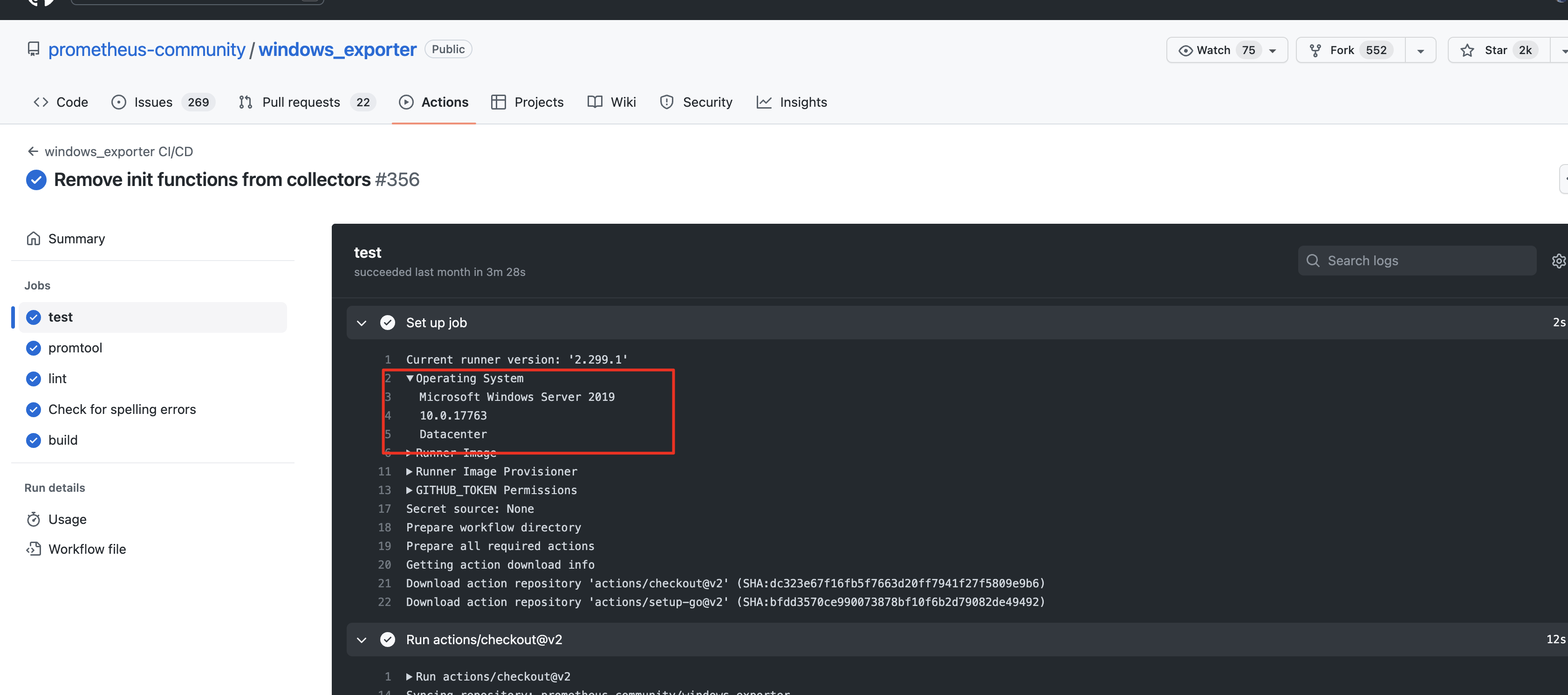The height and width of the screenshot is (695, 1568).
Task: View the Insights tab
Action: [x=791, y=103]
